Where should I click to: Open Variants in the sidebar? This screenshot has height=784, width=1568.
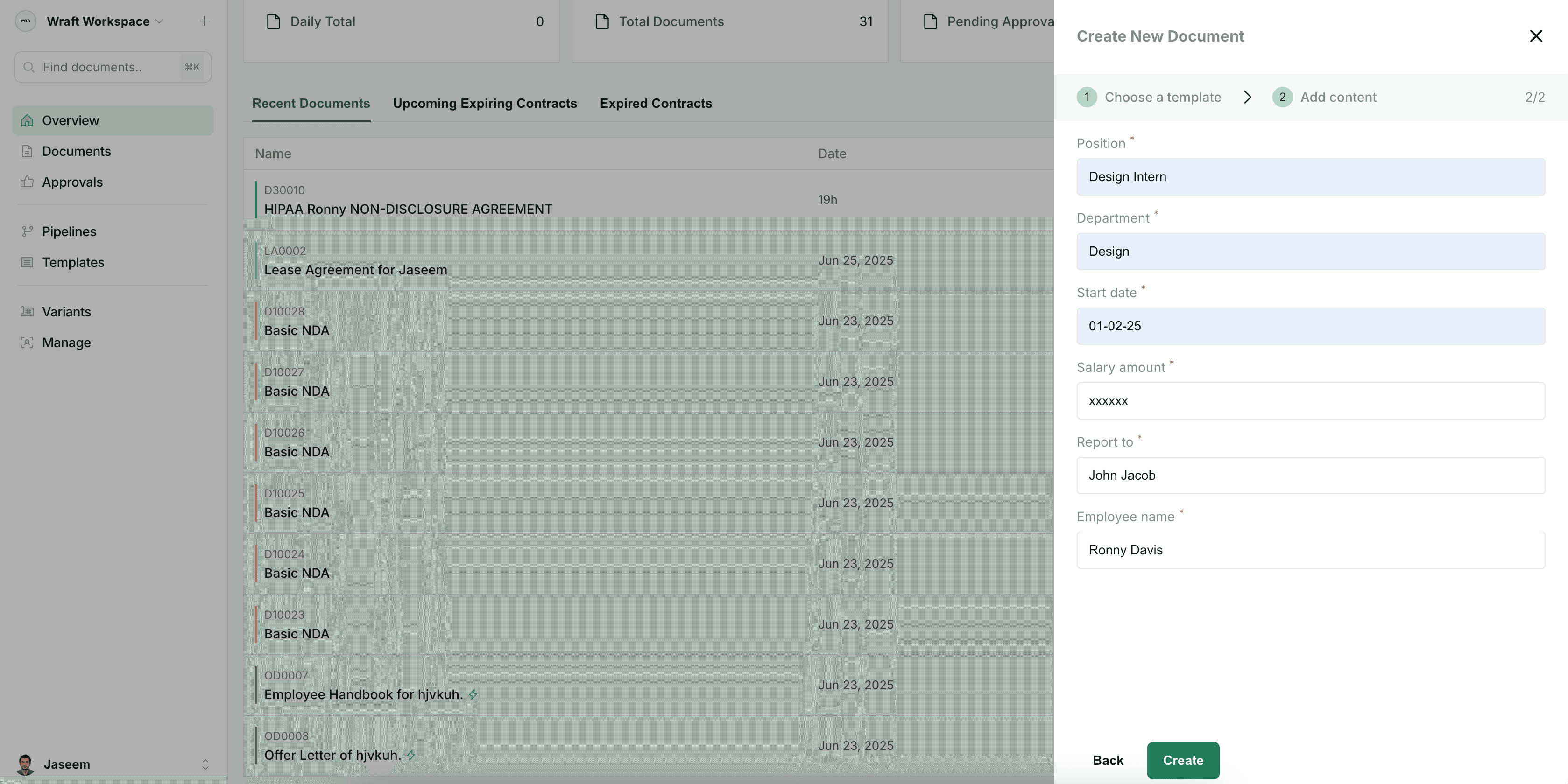[x=66, y=311]
